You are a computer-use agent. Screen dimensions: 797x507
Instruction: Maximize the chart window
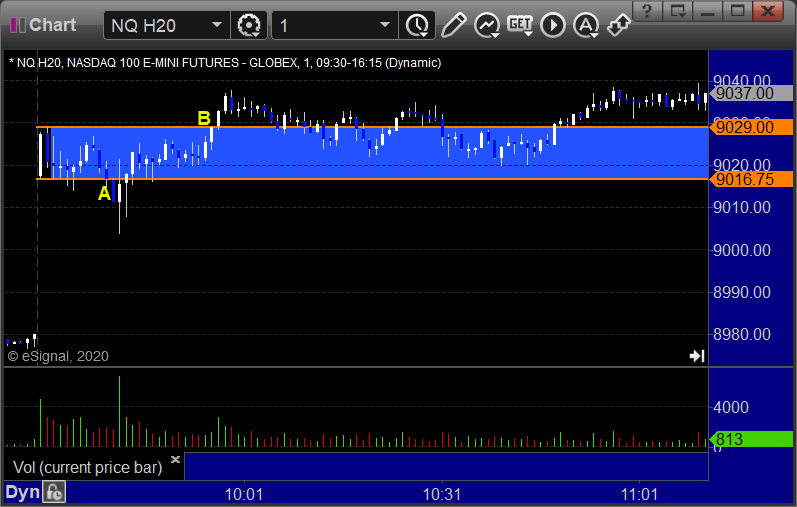(738, 10)
